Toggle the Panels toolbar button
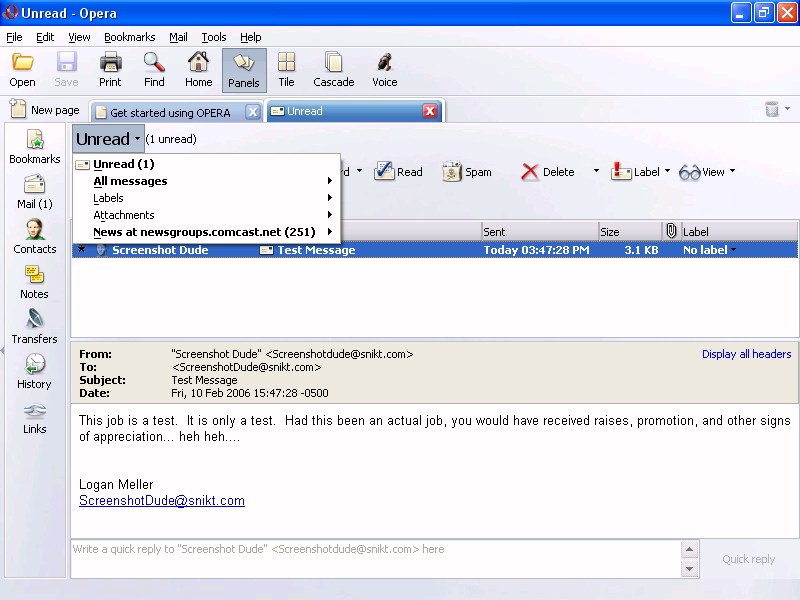 coord(244,70)
